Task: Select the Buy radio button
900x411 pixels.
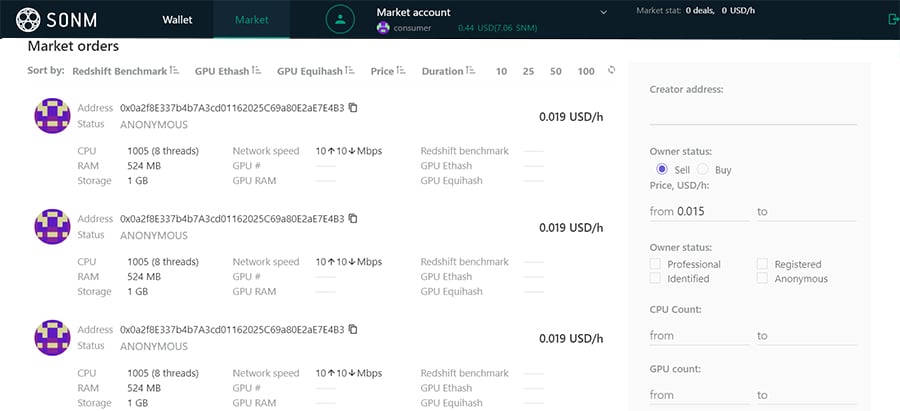Action: pyautogui.click(x=703, y=170)
